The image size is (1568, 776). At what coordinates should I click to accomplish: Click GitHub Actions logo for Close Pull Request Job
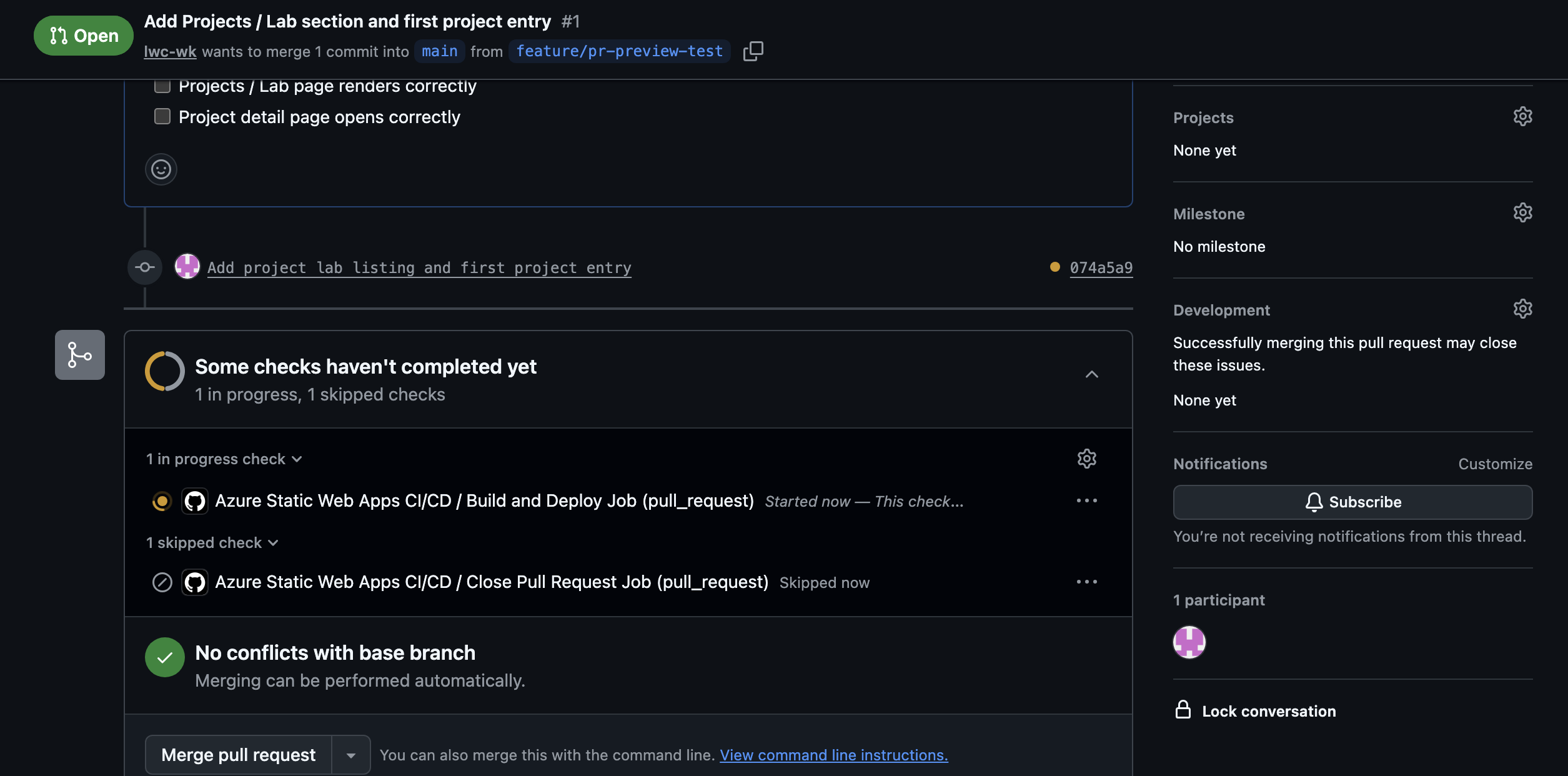tap(195, 582)
